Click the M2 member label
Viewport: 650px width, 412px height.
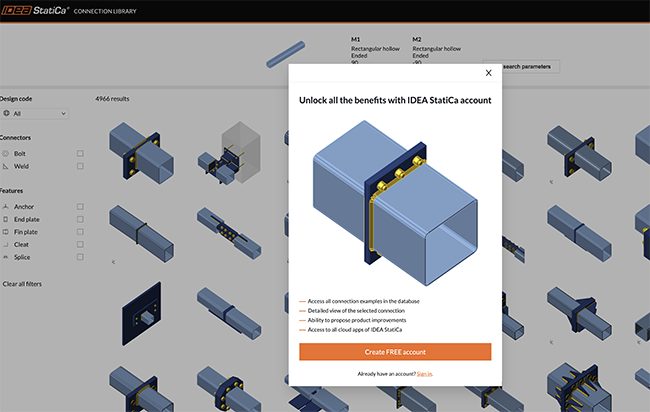coord(417,39)
